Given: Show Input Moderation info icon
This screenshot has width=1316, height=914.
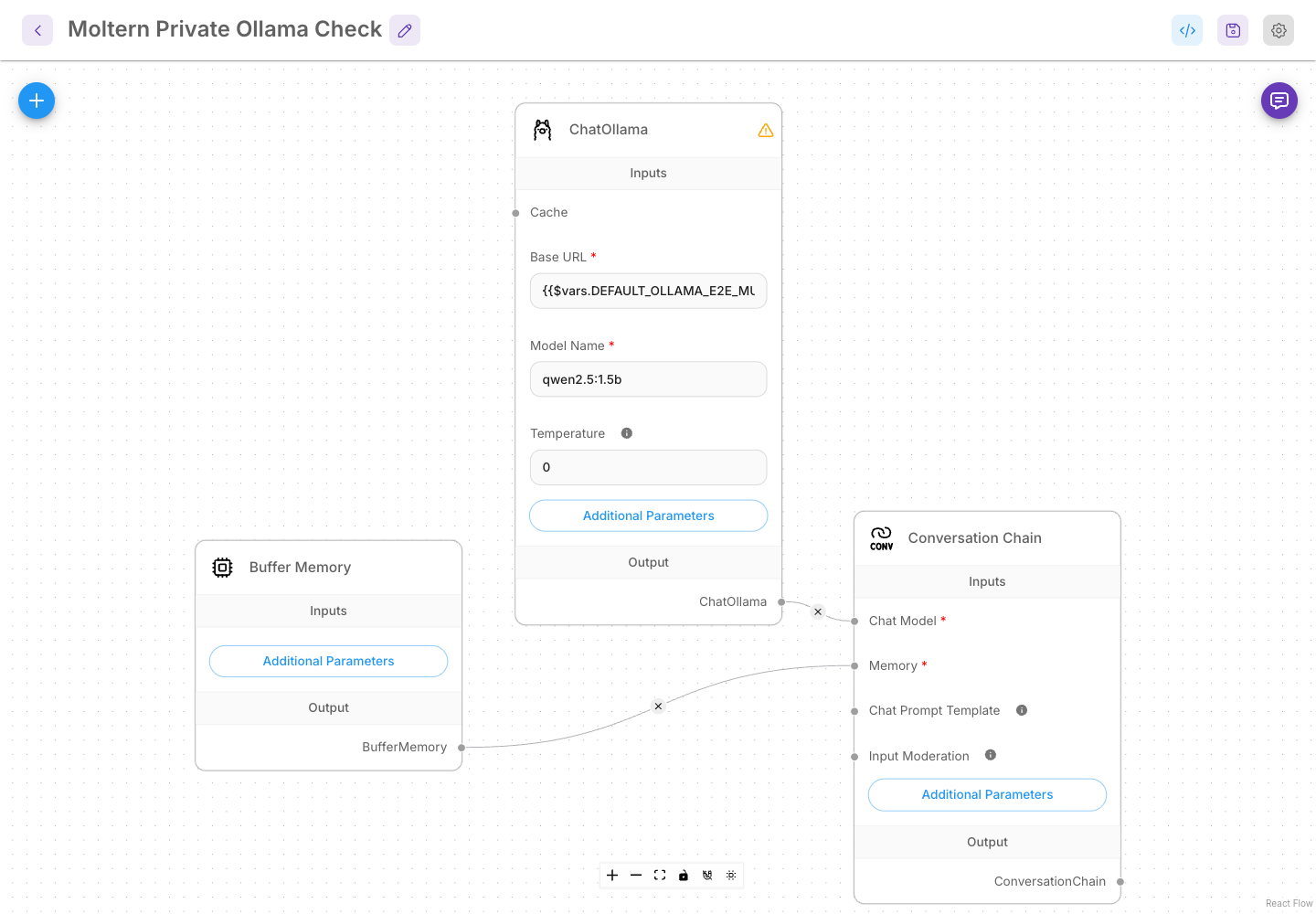Looking at the screenshot, I should click(991, 755).
